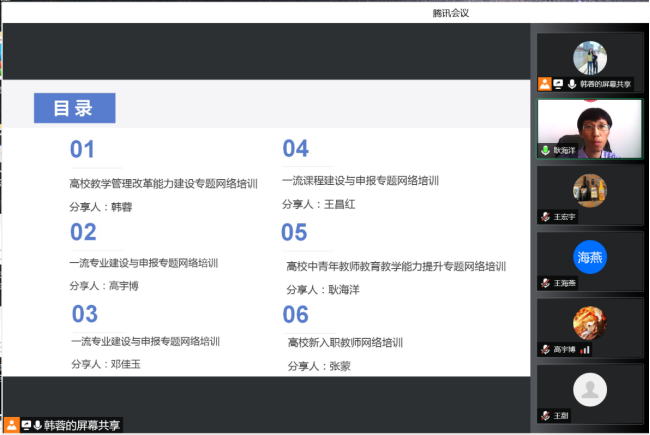This screenshot has height=435, width=650.
Task: Click the muted microphone icon next to 高宇博
Action: click(546, 349)
